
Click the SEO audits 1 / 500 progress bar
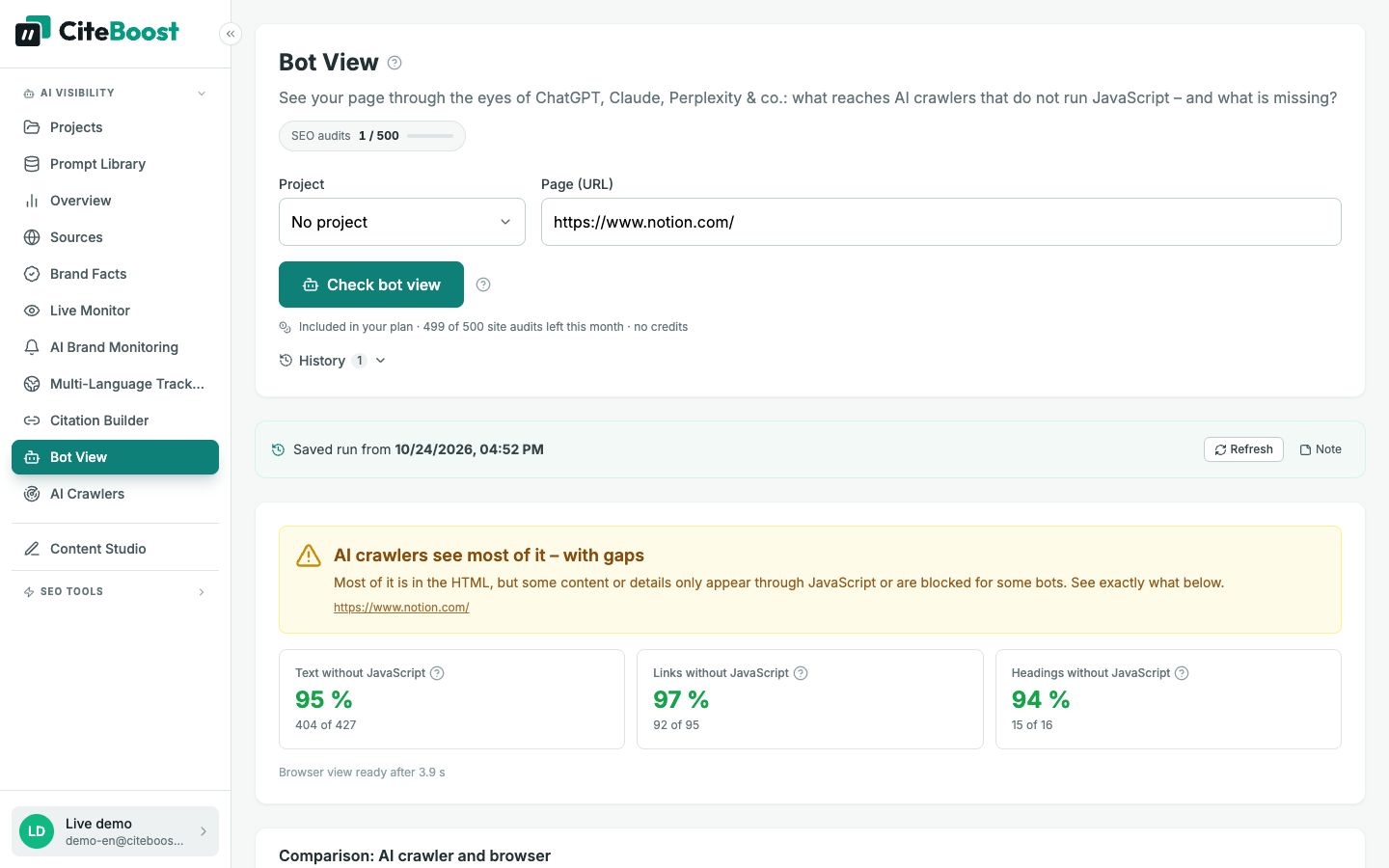pyautogui.click(x=430, y=136)
